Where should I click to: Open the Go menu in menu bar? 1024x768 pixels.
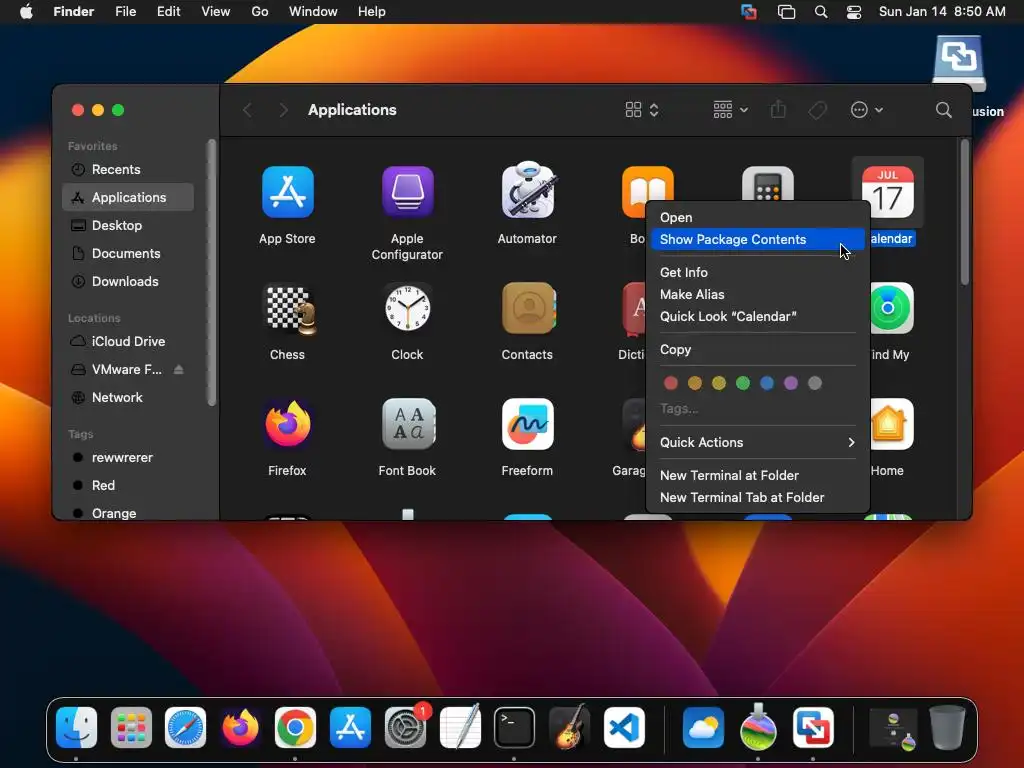coord(260,12)
